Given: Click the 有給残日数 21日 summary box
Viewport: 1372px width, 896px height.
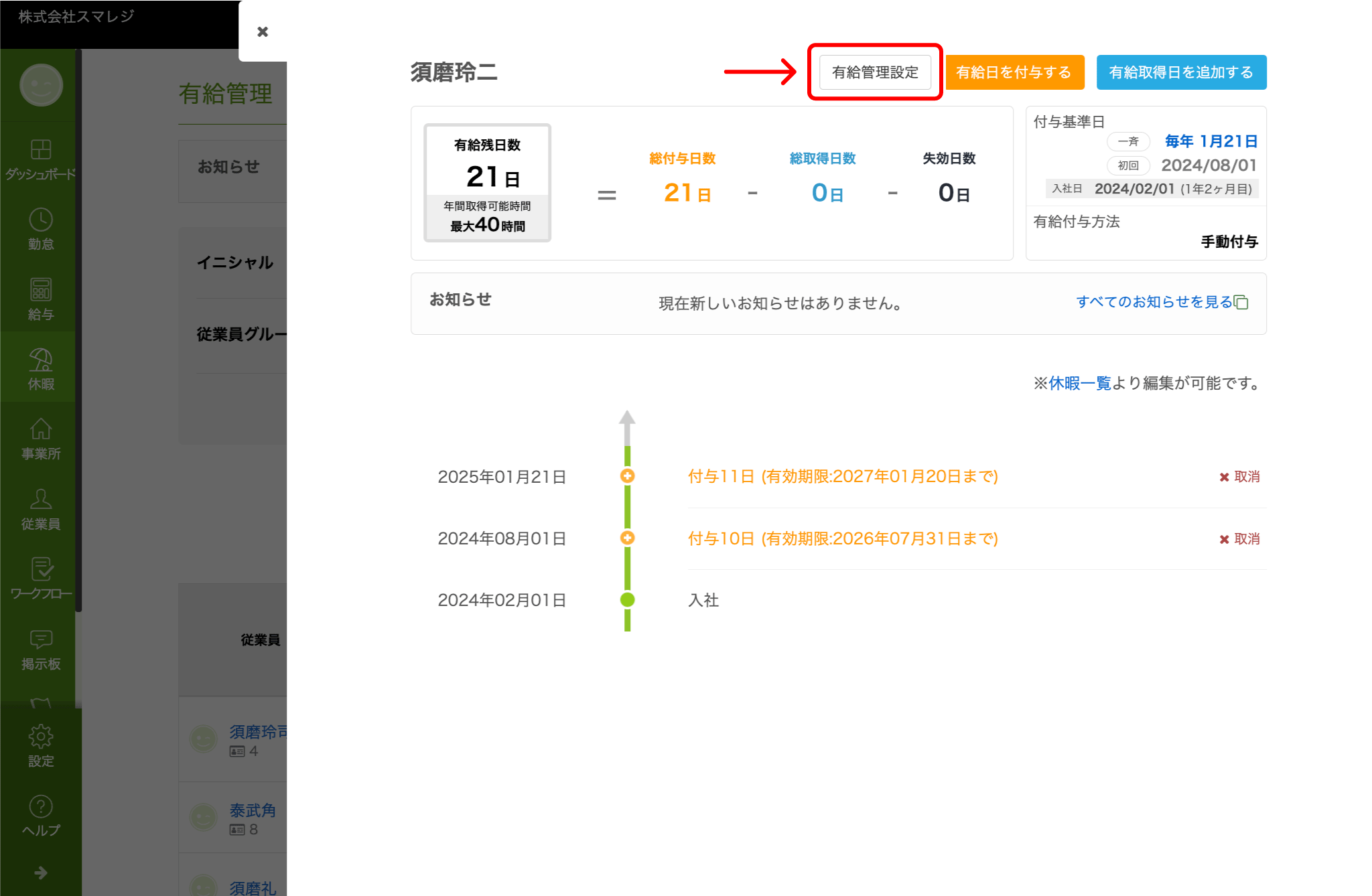Looking at the screenshot, I should [x=487, y=183].
